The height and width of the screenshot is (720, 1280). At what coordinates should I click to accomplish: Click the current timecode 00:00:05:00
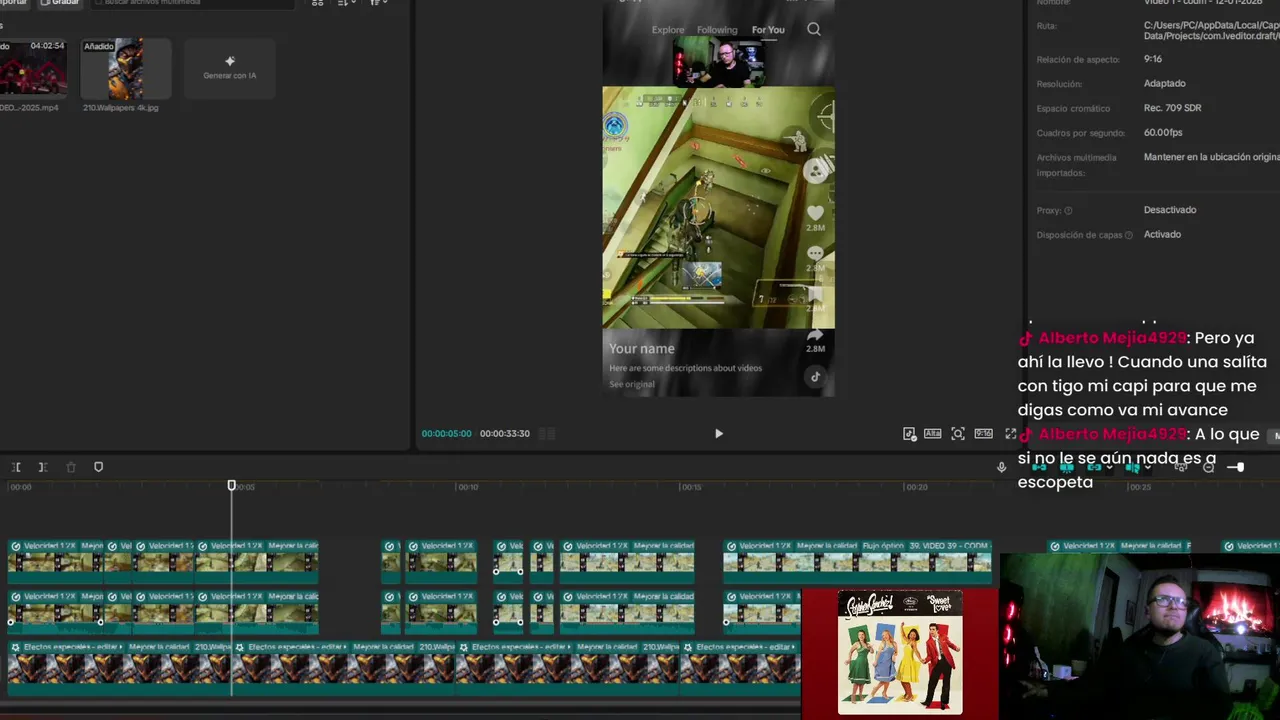[x=446, y=434]
